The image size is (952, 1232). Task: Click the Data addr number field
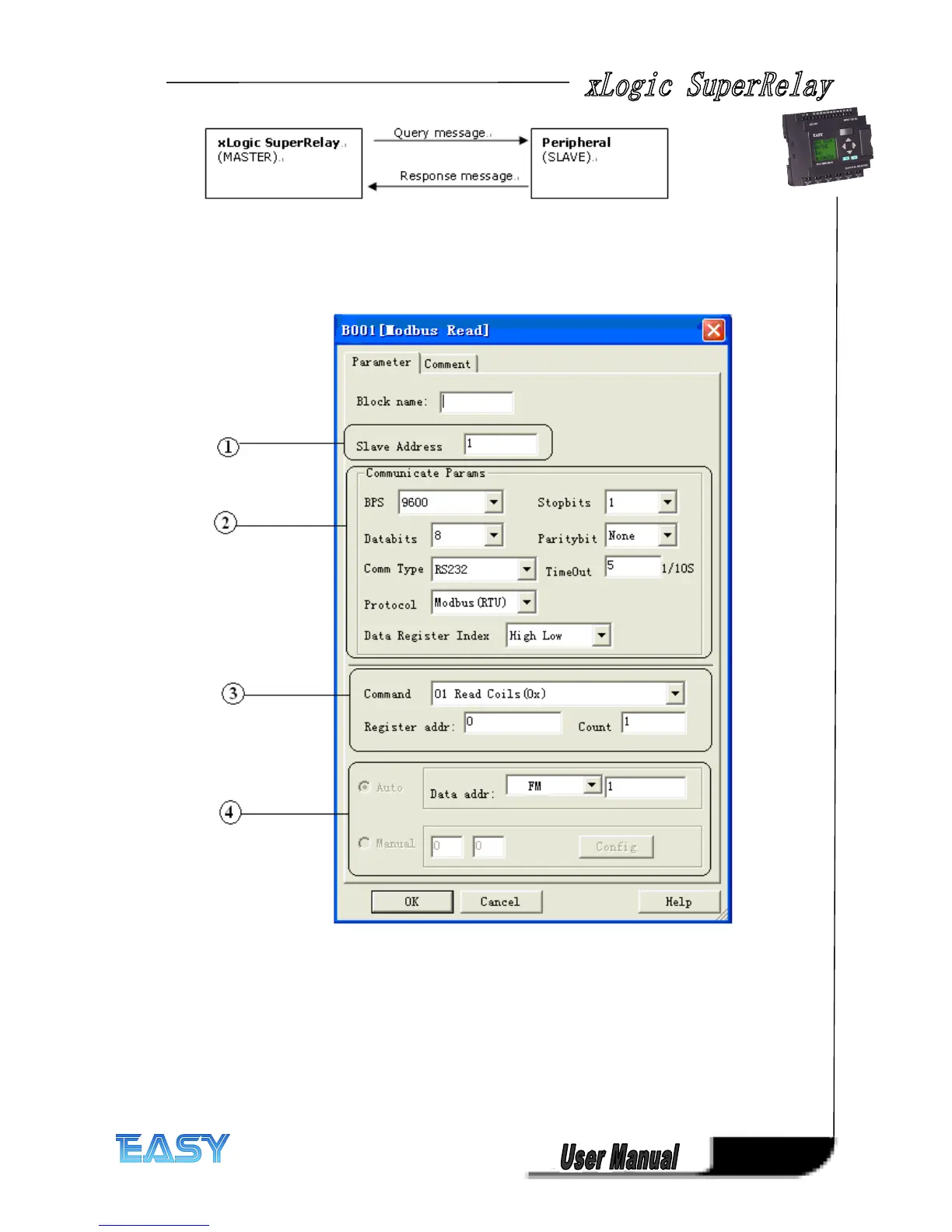point(646,787)
